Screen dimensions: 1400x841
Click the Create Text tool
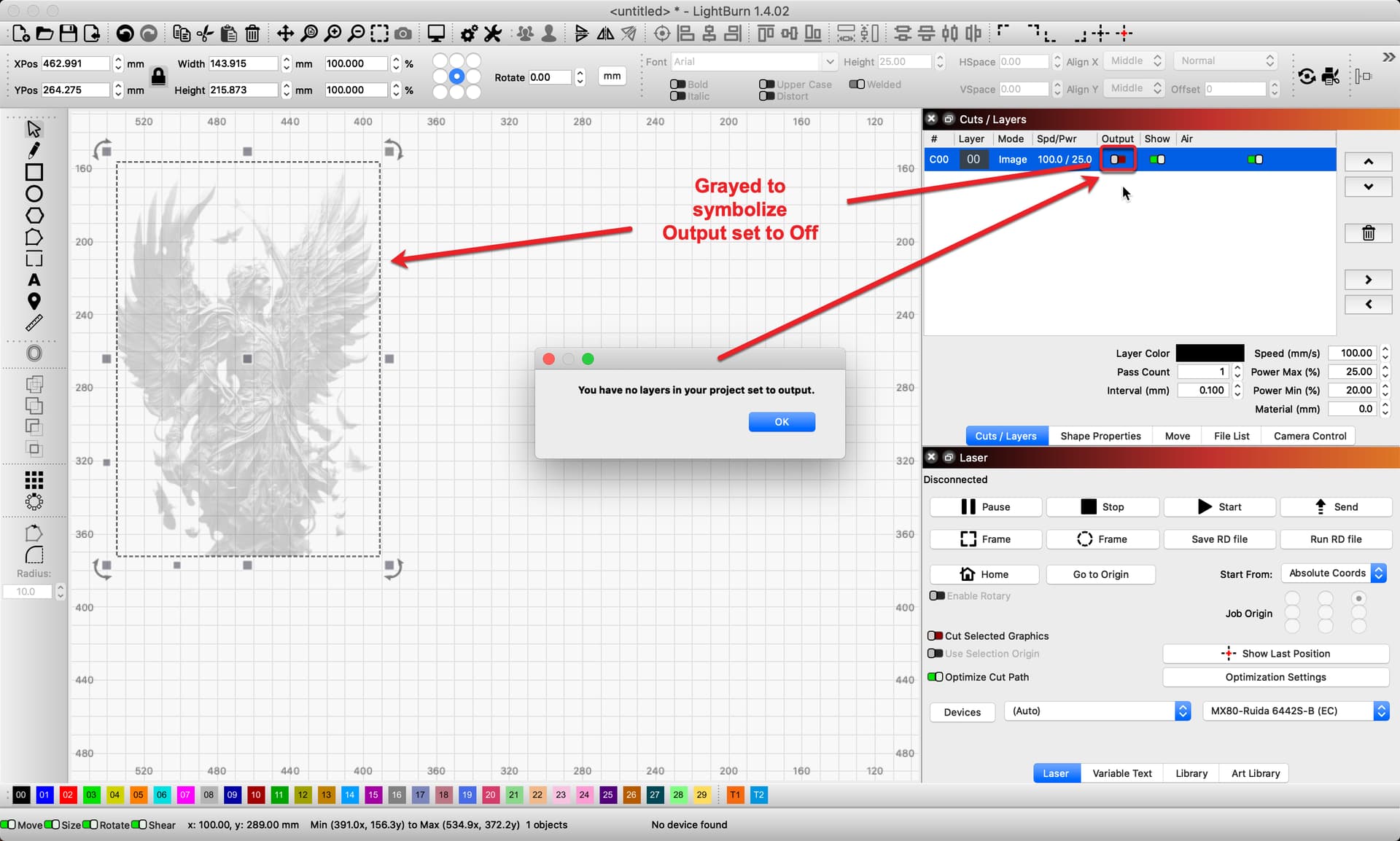[x=34, y=280]
